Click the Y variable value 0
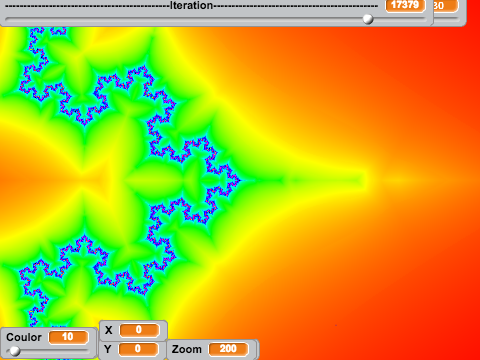 [138, 349]
